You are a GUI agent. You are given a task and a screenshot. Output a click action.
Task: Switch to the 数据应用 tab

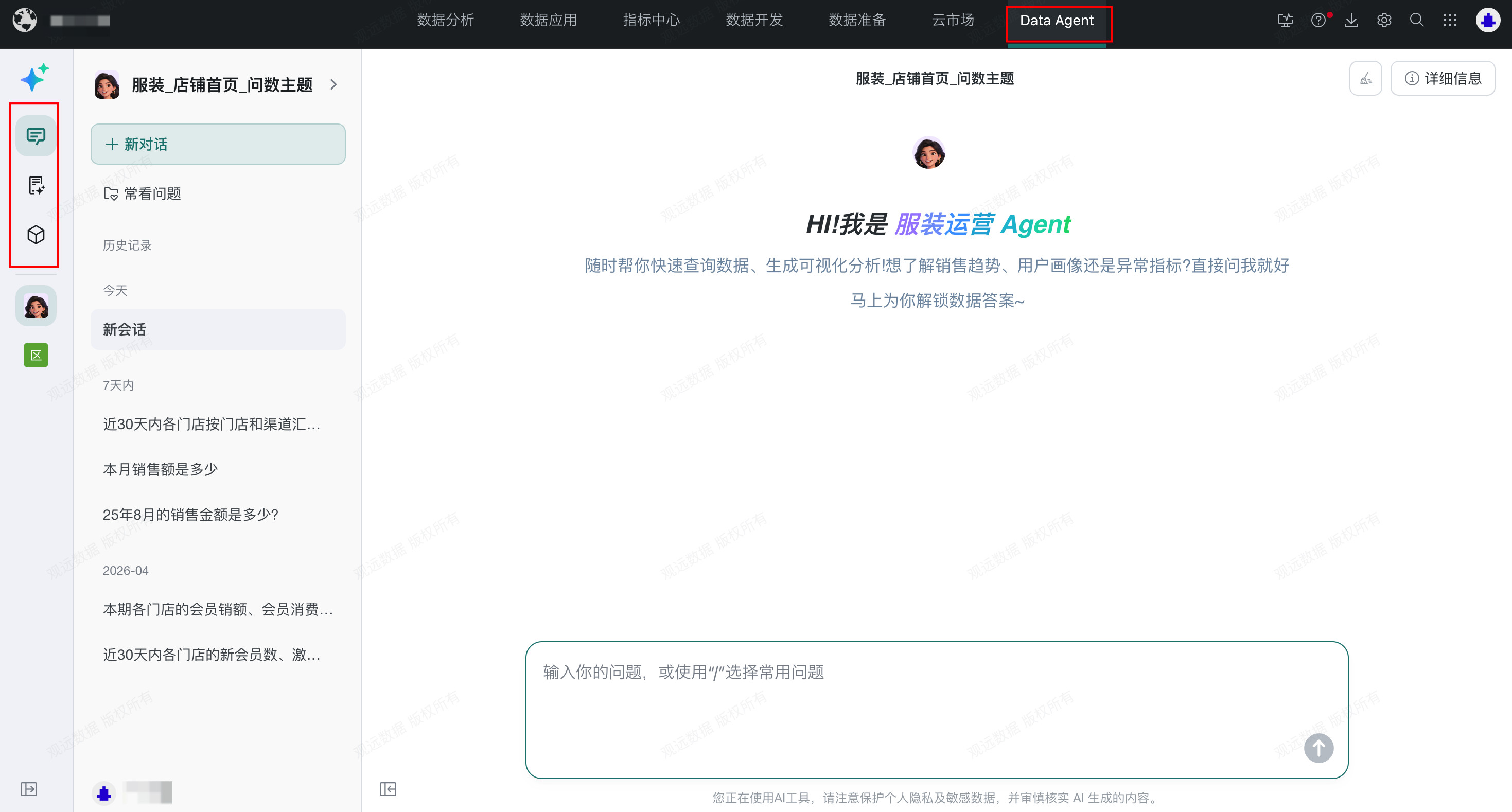point(548,21)
